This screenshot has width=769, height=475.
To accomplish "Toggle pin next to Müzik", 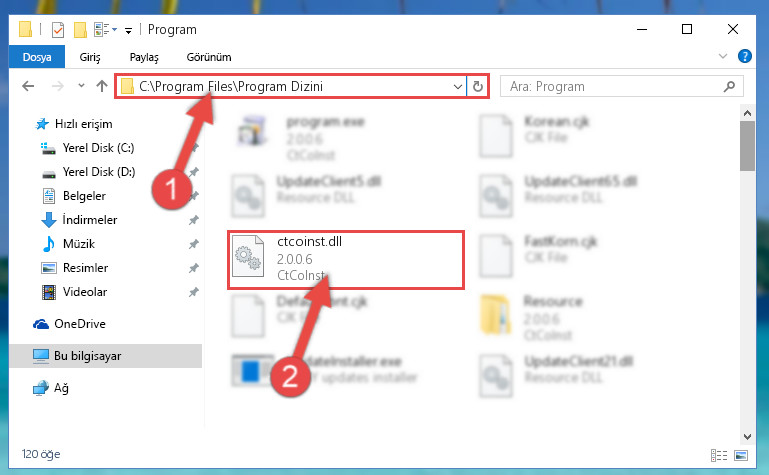I will point(194,244).
